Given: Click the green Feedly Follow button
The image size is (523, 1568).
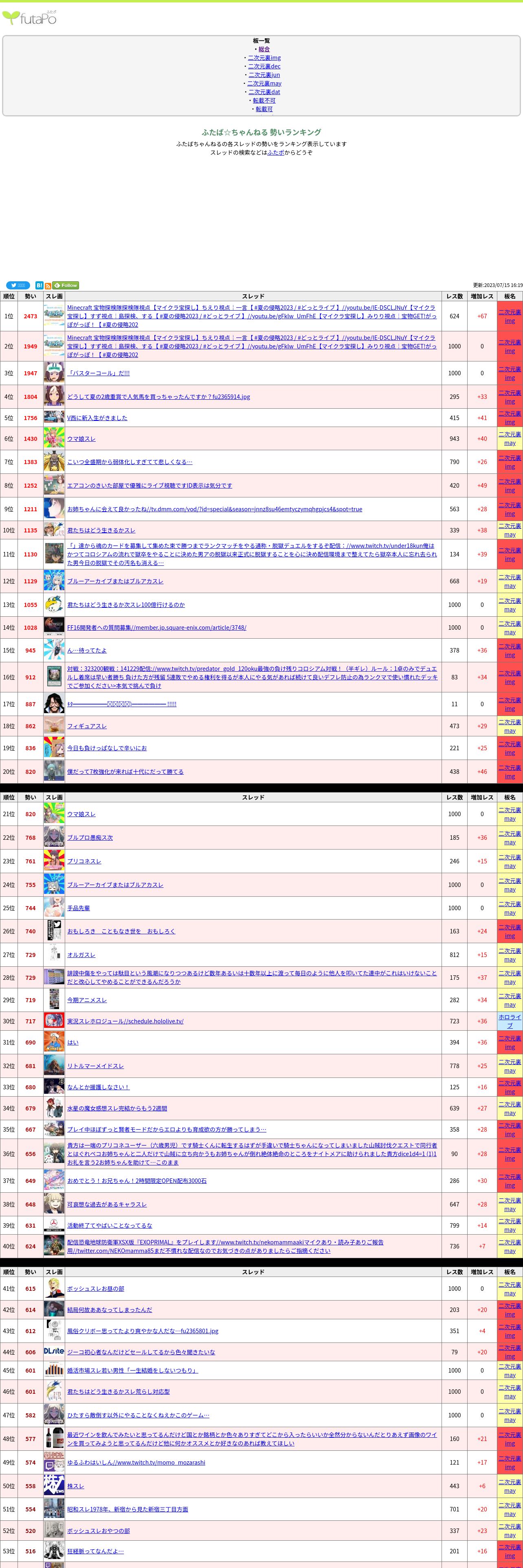Looking at the screenshot, I should pos(66,285).
